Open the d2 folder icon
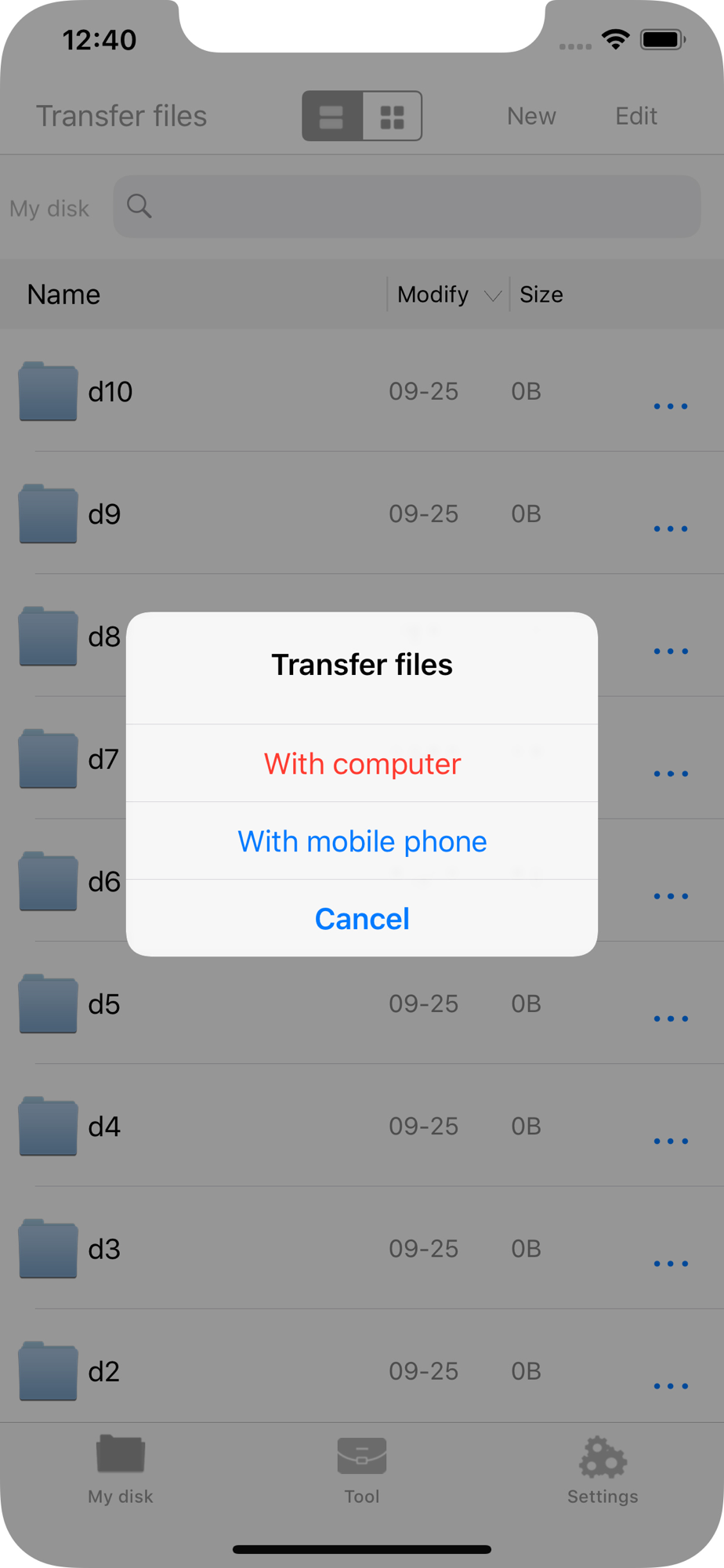724x1568 pixels. 48,1370
